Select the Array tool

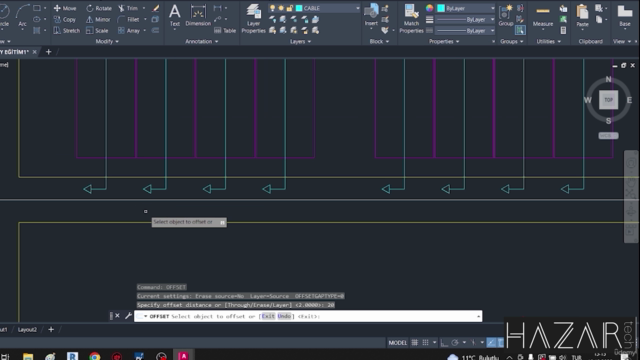[129, 30]
